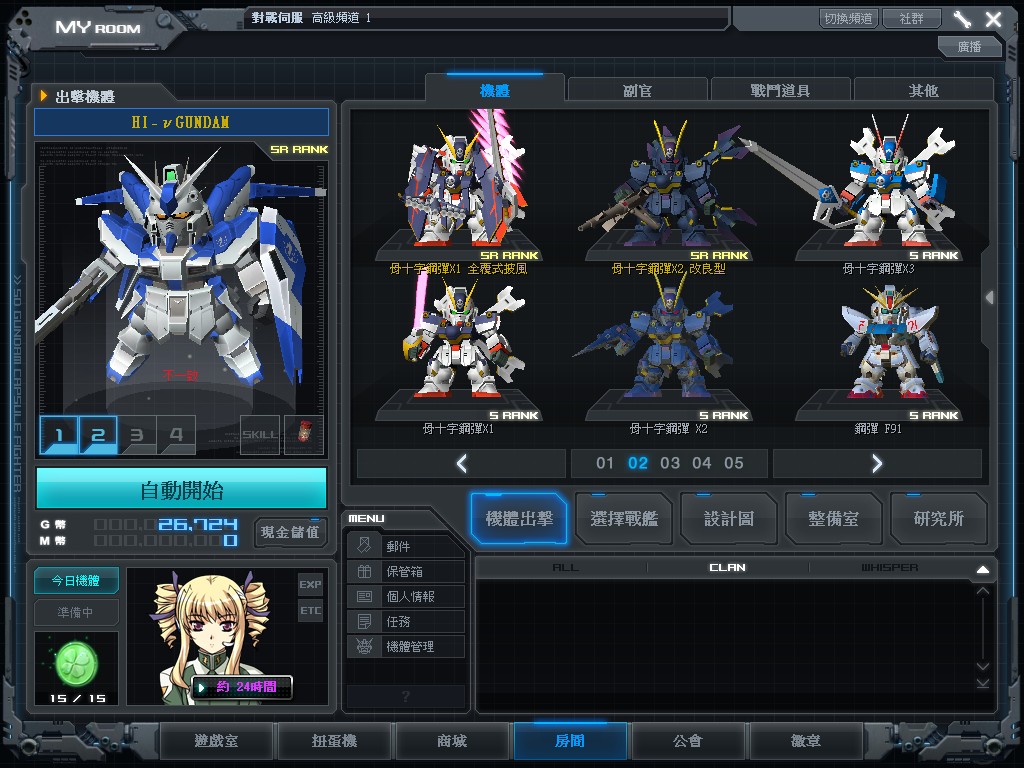This screenshot has height=768, width=1024.
Task: Open the wrench settings icon
Action: tap(962, 19)
